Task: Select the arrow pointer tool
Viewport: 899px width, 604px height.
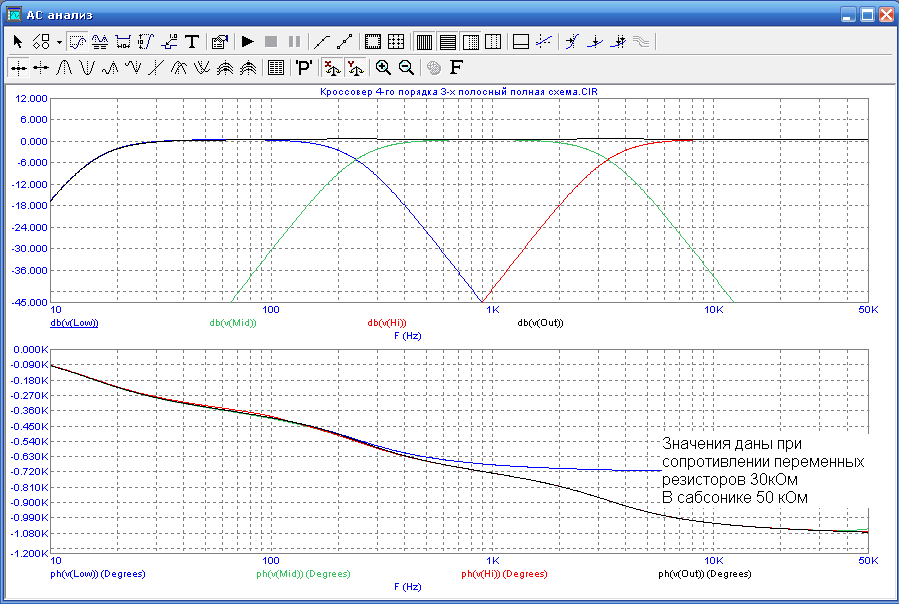Action: pyautogui.click(x=17, y=42)
